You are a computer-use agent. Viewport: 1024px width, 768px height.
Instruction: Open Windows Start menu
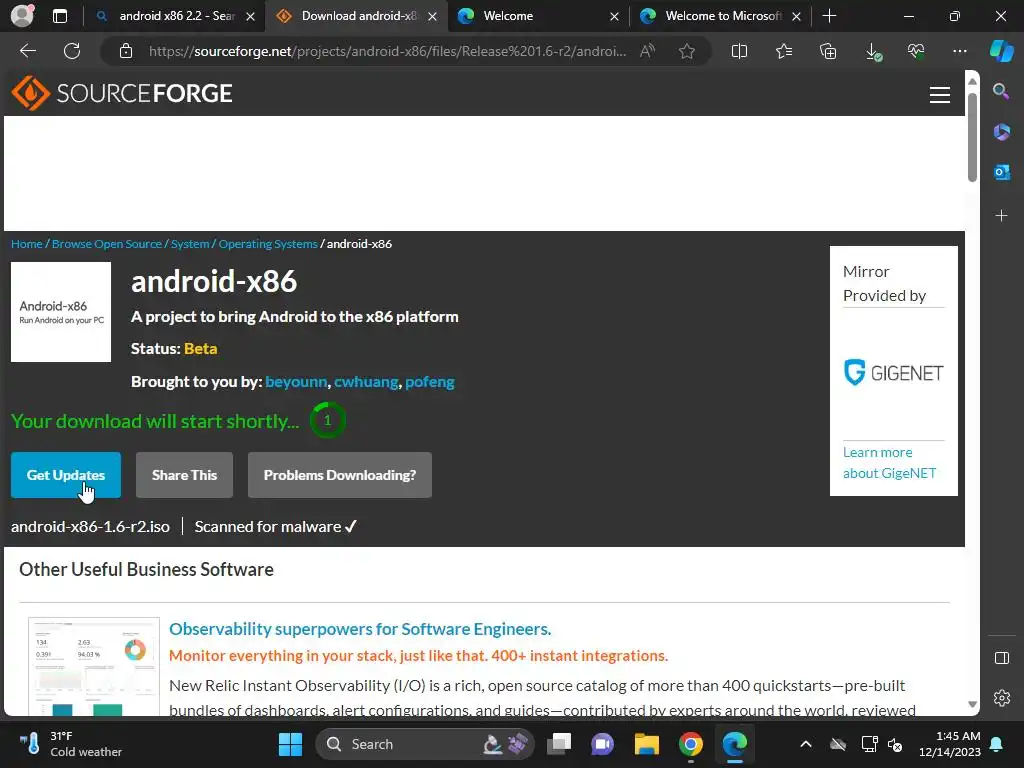click(290, 744)
